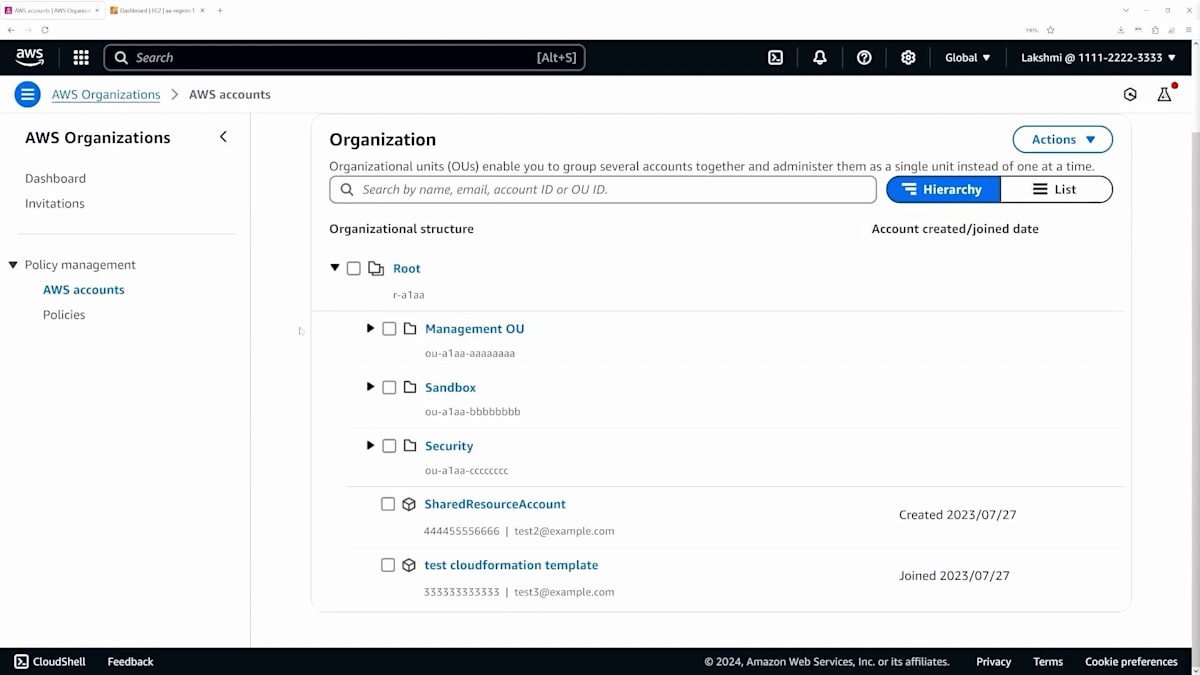Open a new browser tab

pos(220,10)
